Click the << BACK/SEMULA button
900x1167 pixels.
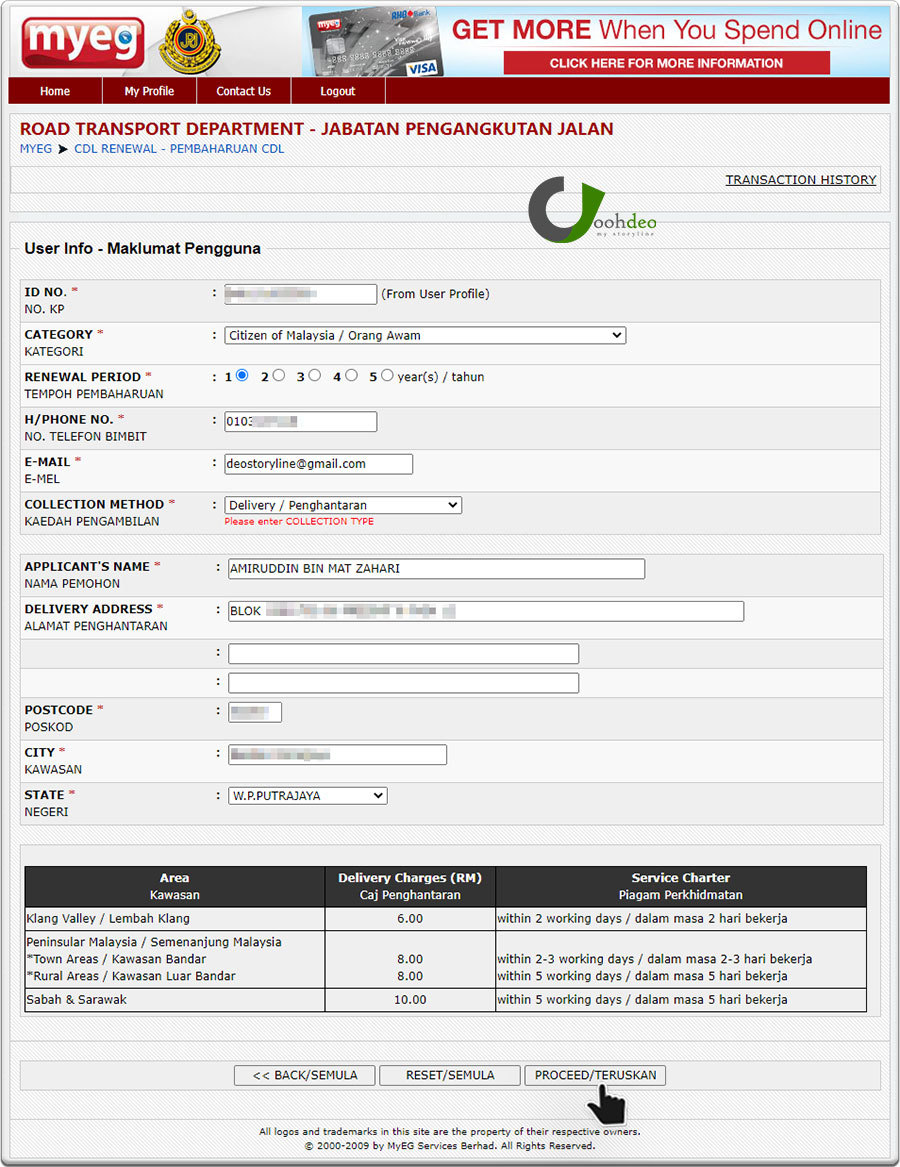(x=304, y=1075)
